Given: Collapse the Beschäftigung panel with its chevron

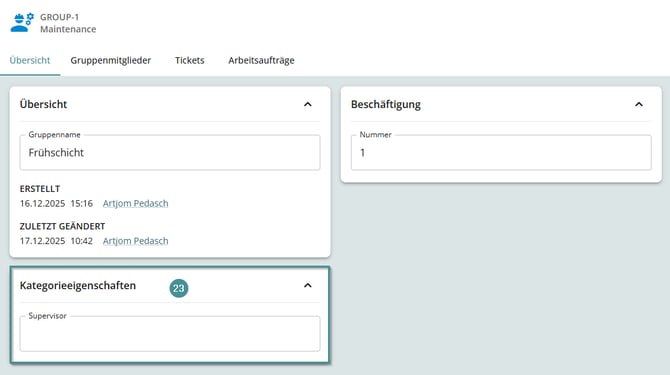Looking at the screenshot, I should (639, 104).
